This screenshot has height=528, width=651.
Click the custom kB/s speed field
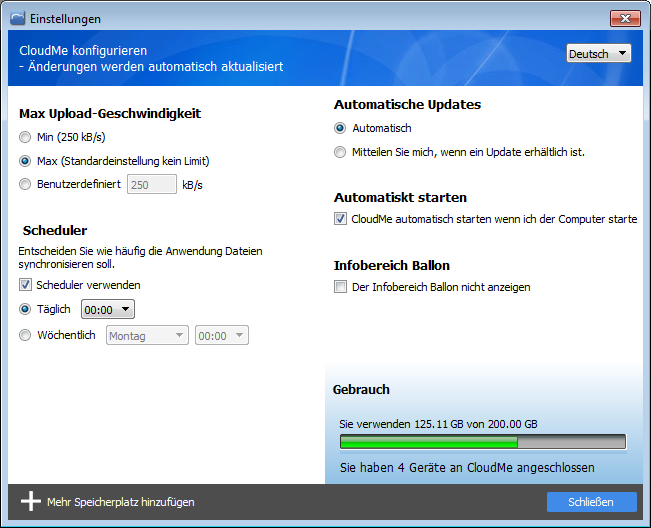(x=152, y=184)
